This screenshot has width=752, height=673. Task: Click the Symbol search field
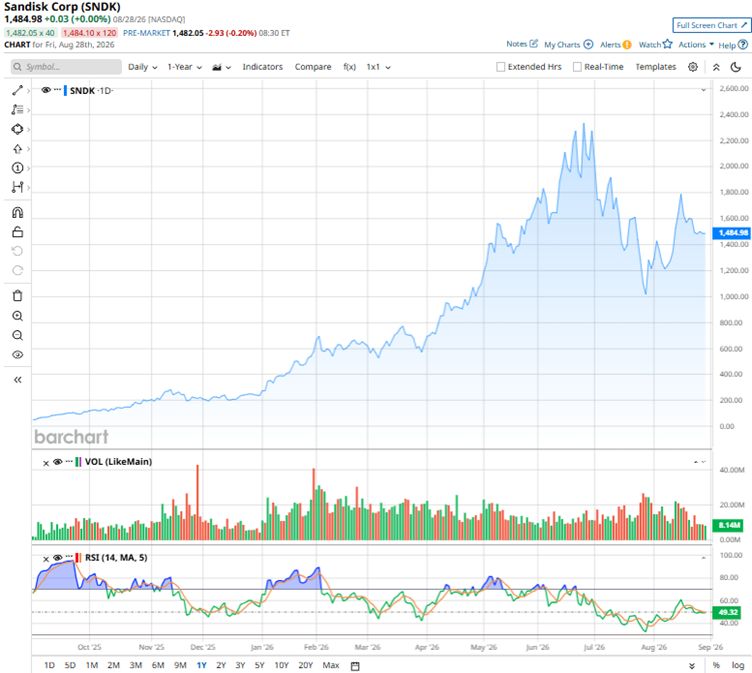pos(66,67)
